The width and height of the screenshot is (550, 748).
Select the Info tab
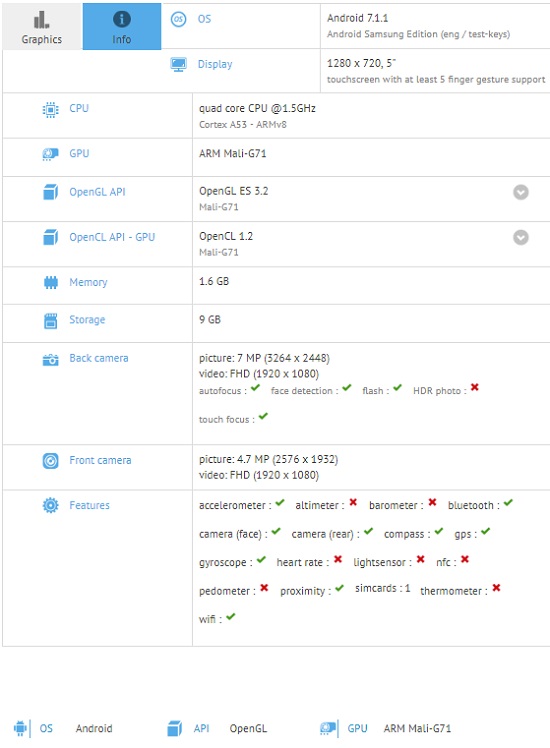122,27
